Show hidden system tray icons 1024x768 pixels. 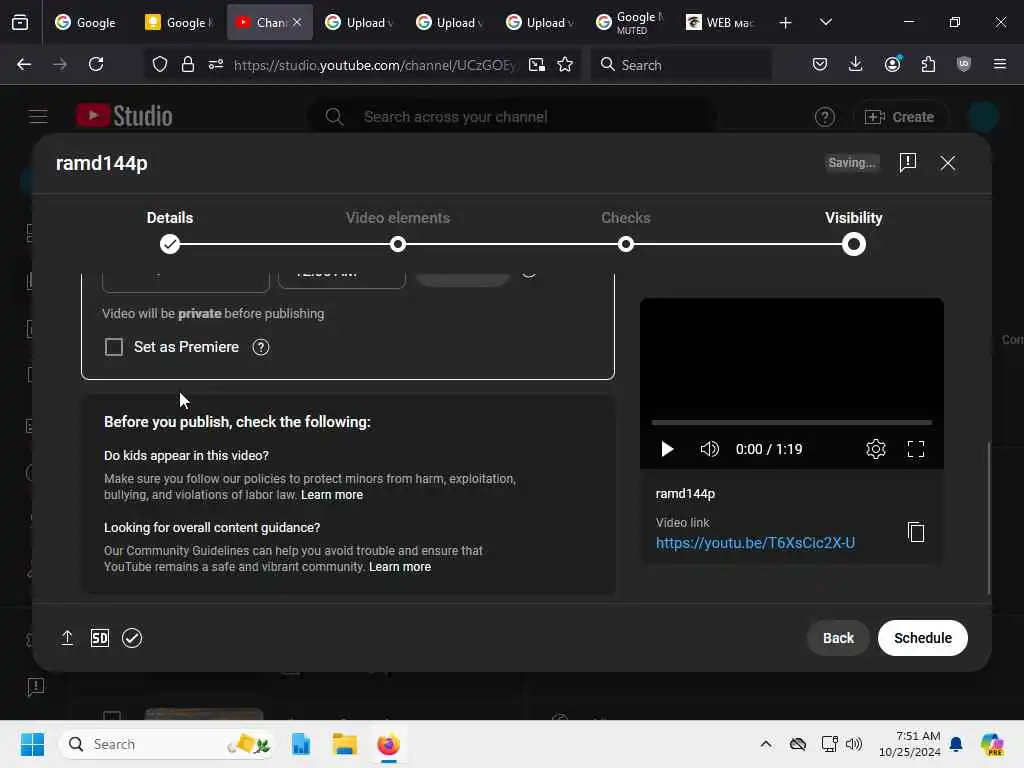coord(765,744)
